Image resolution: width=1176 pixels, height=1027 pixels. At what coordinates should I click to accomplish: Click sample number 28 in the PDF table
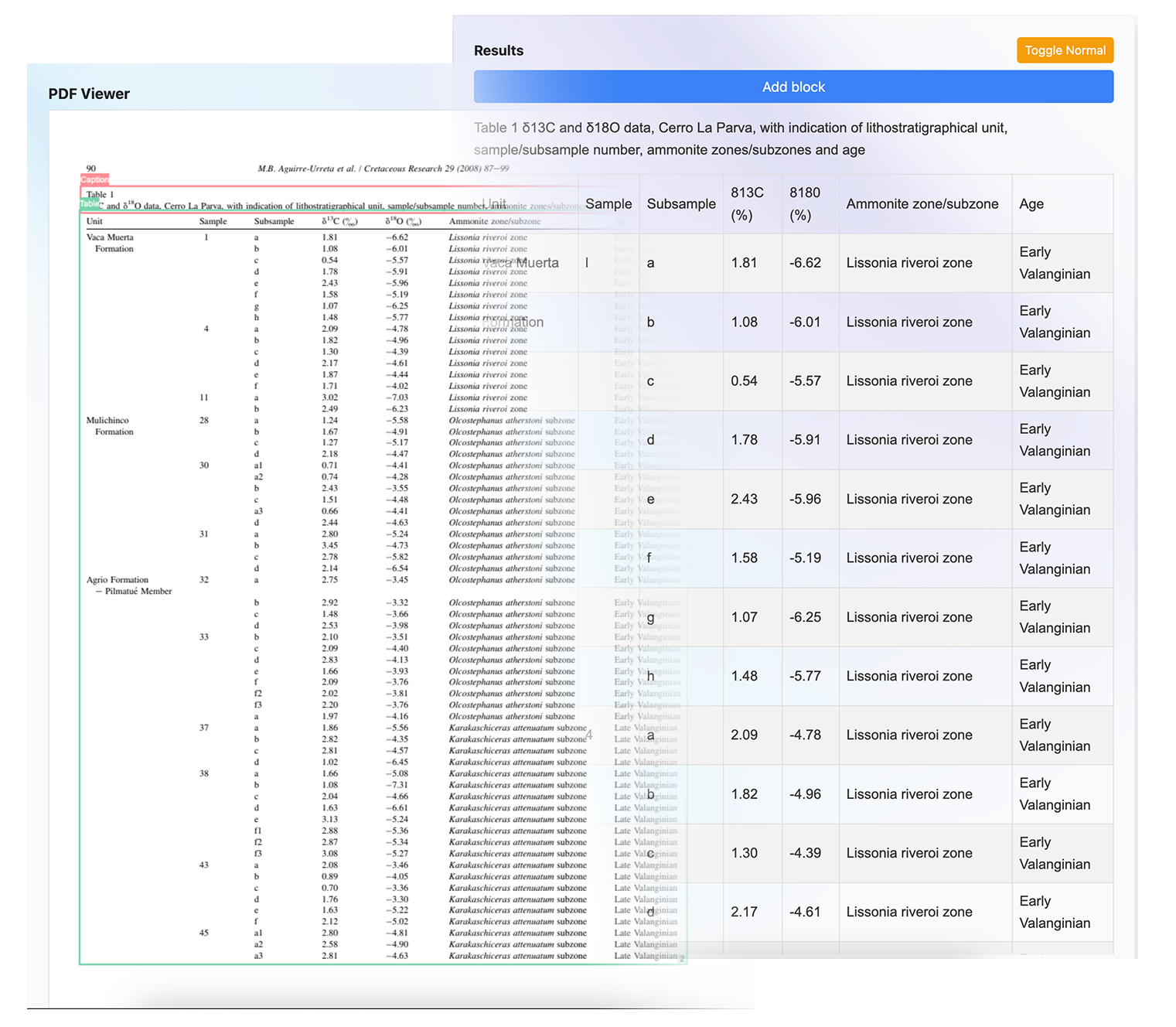click(204, 420)
